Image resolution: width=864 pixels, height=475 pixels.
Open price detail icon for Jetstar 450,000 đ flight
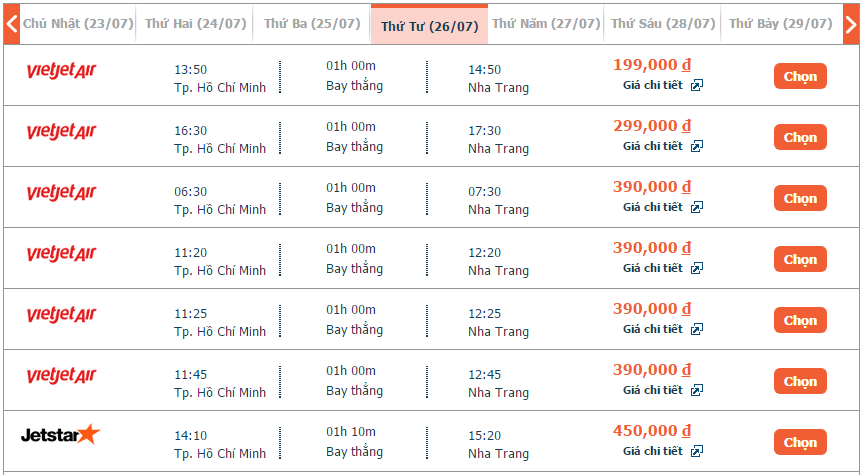pos(697,451)
